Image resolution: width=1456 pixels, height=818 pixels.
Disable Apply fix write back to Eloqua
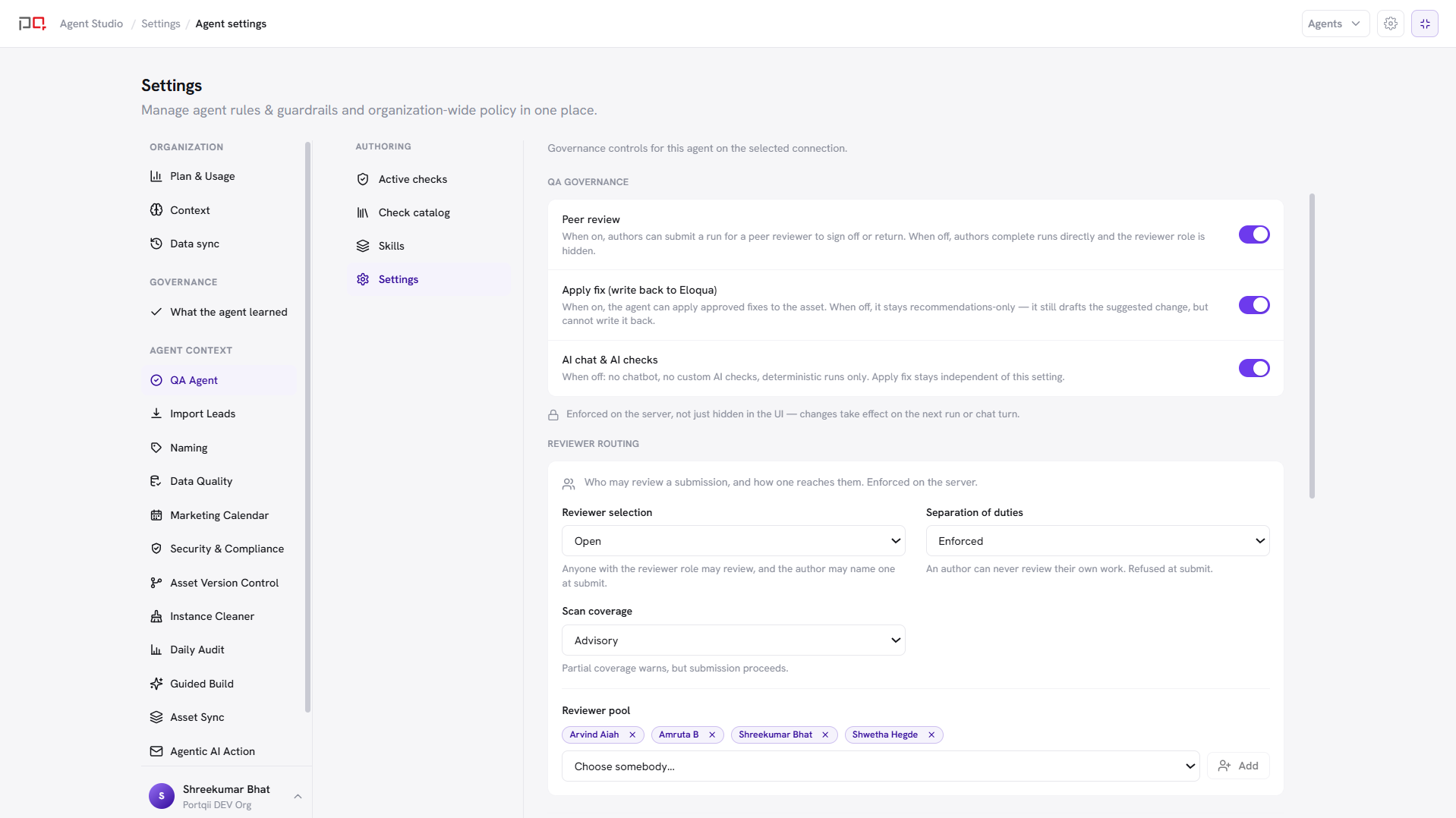pyautogui.click(x=1254, y=305)
